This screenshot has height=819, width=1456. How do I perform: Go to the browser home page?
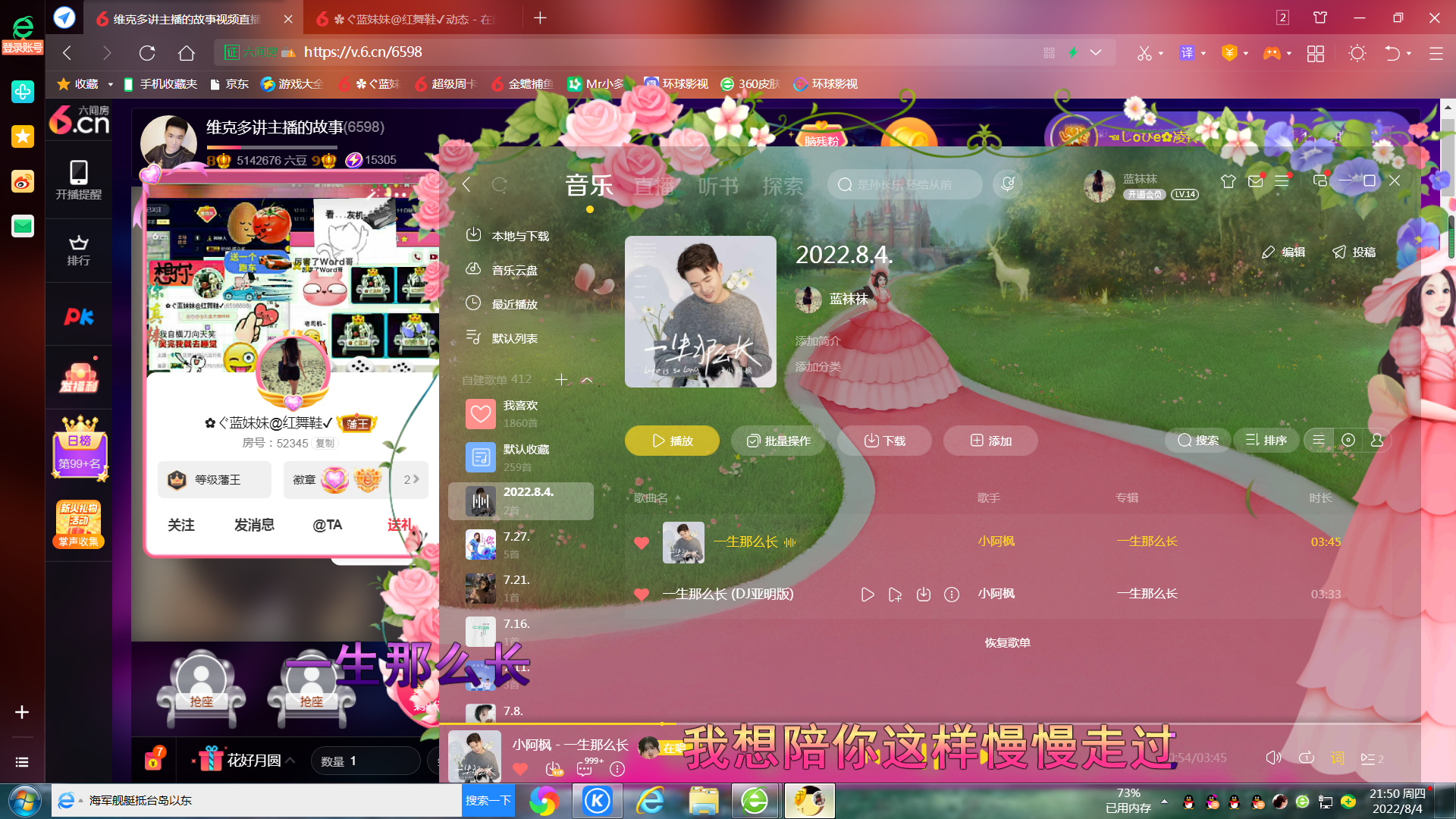coord(187,53)
